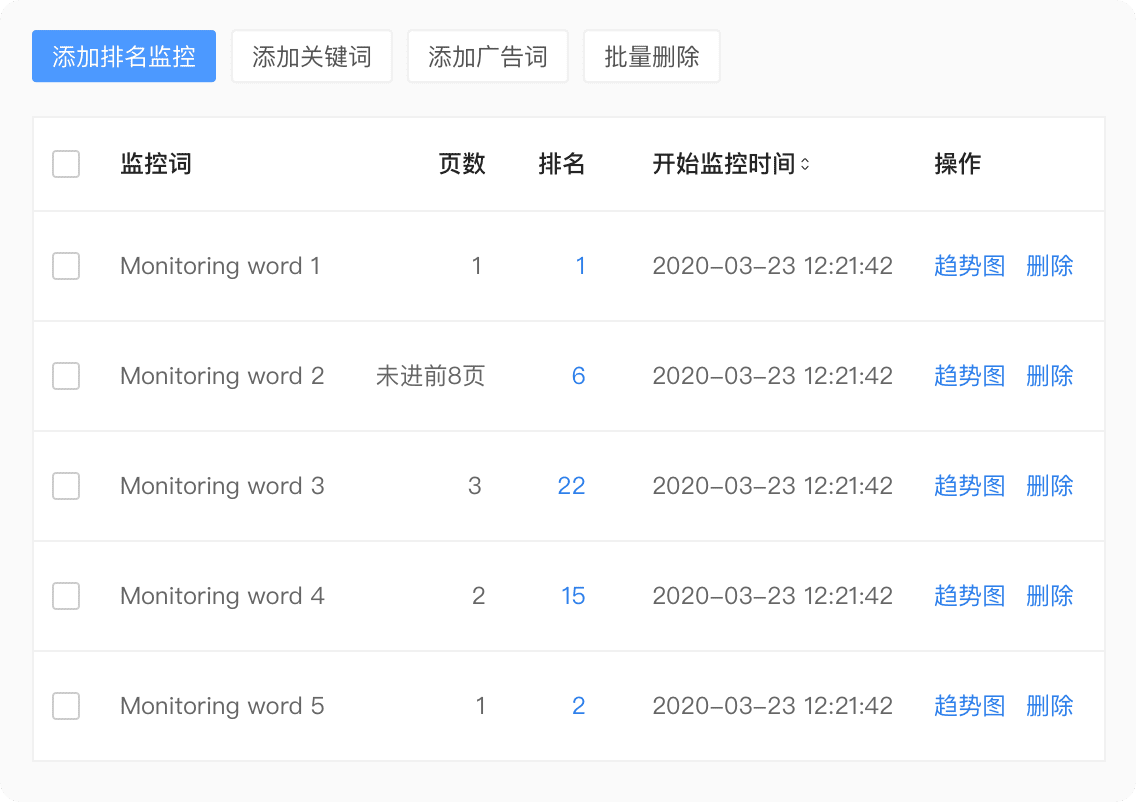
Task: Click the 添加排名监控 button
Action: pyautogui.click(x=123, y=56)
